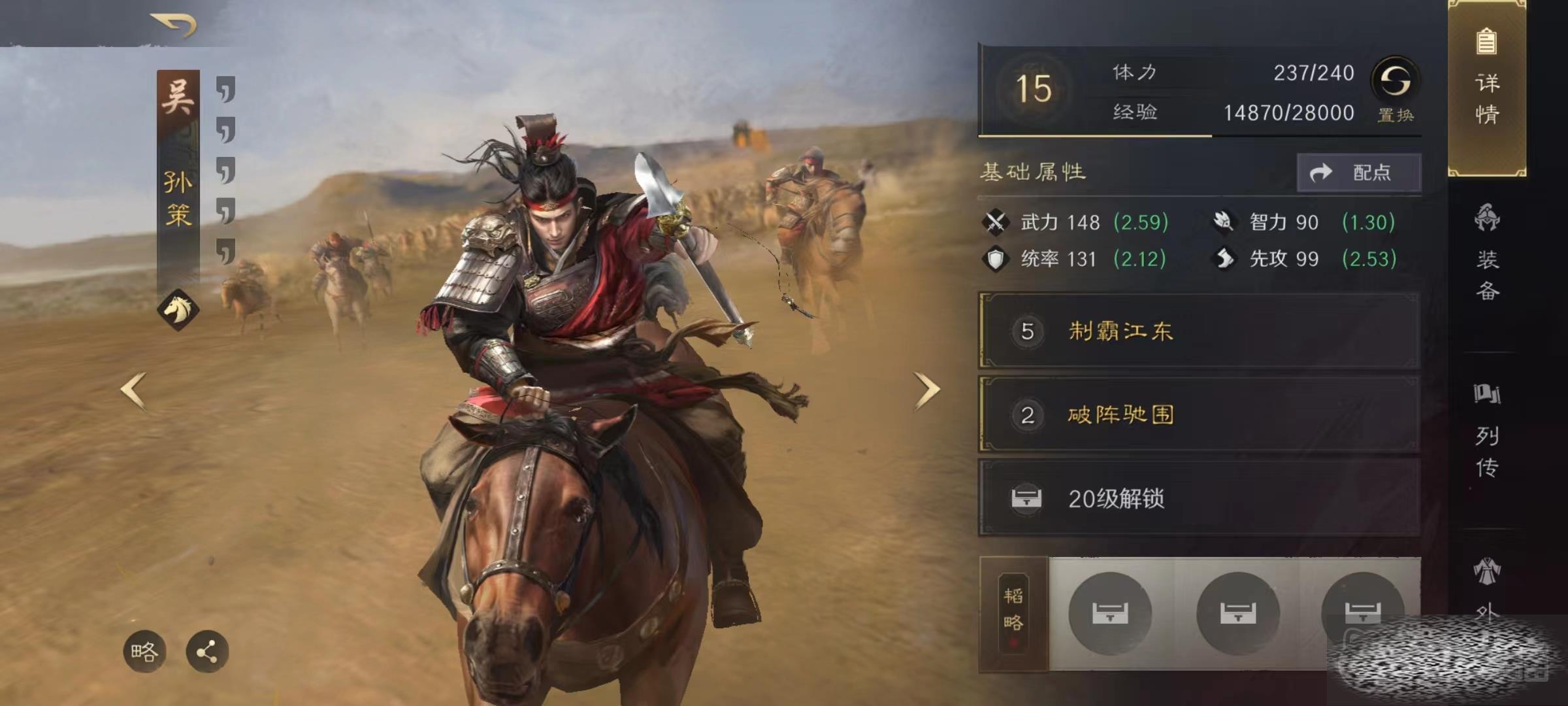The height and width of the screenshot is (706, 1568).
Task: Click the 配点 allocate points button
Action: pyautogui.click(x=1359, y=173)
